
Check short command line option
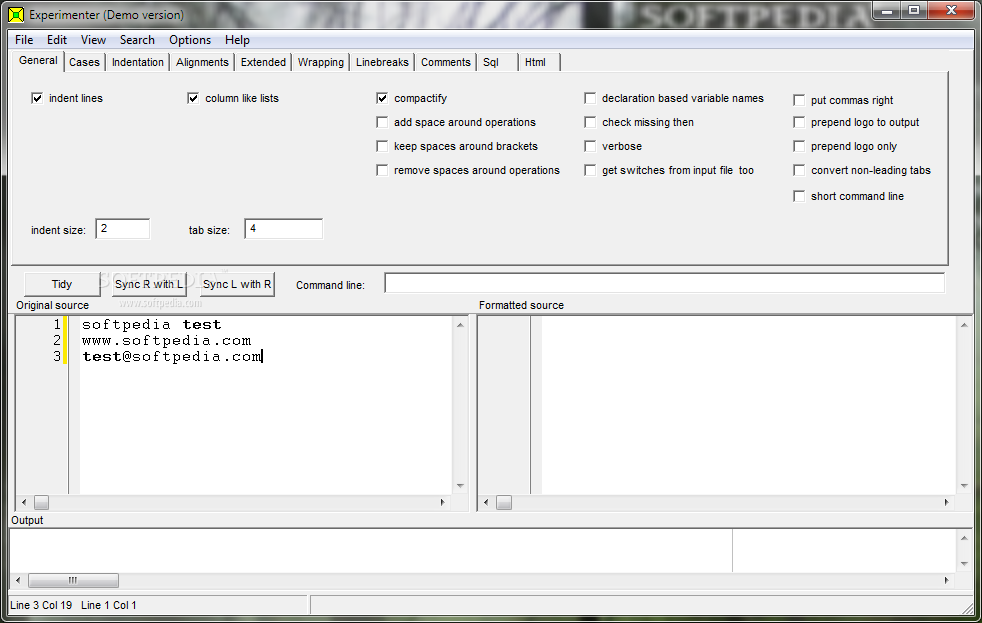[799, 196]
